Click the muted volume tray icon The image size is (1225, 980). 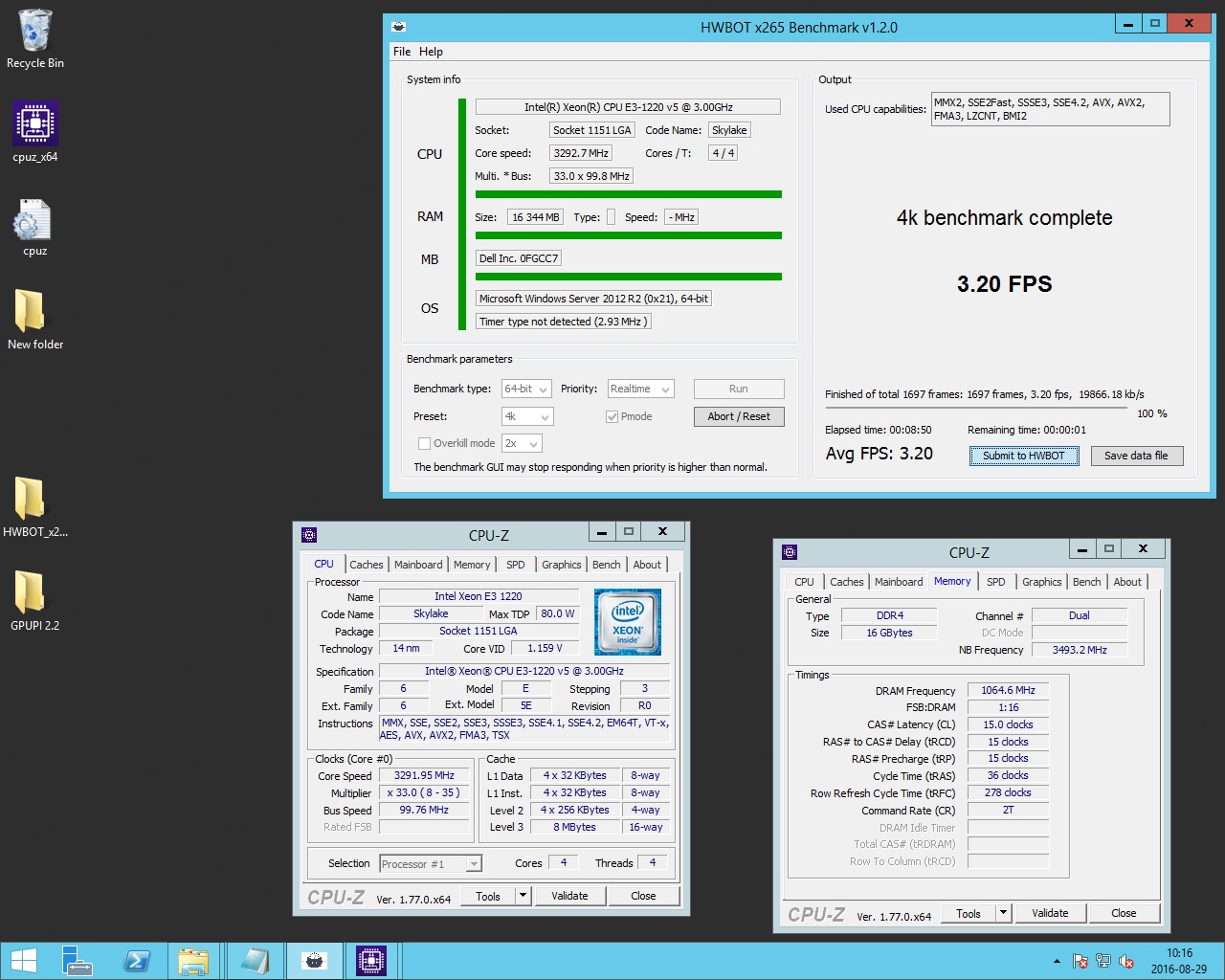pos(1126,961)
